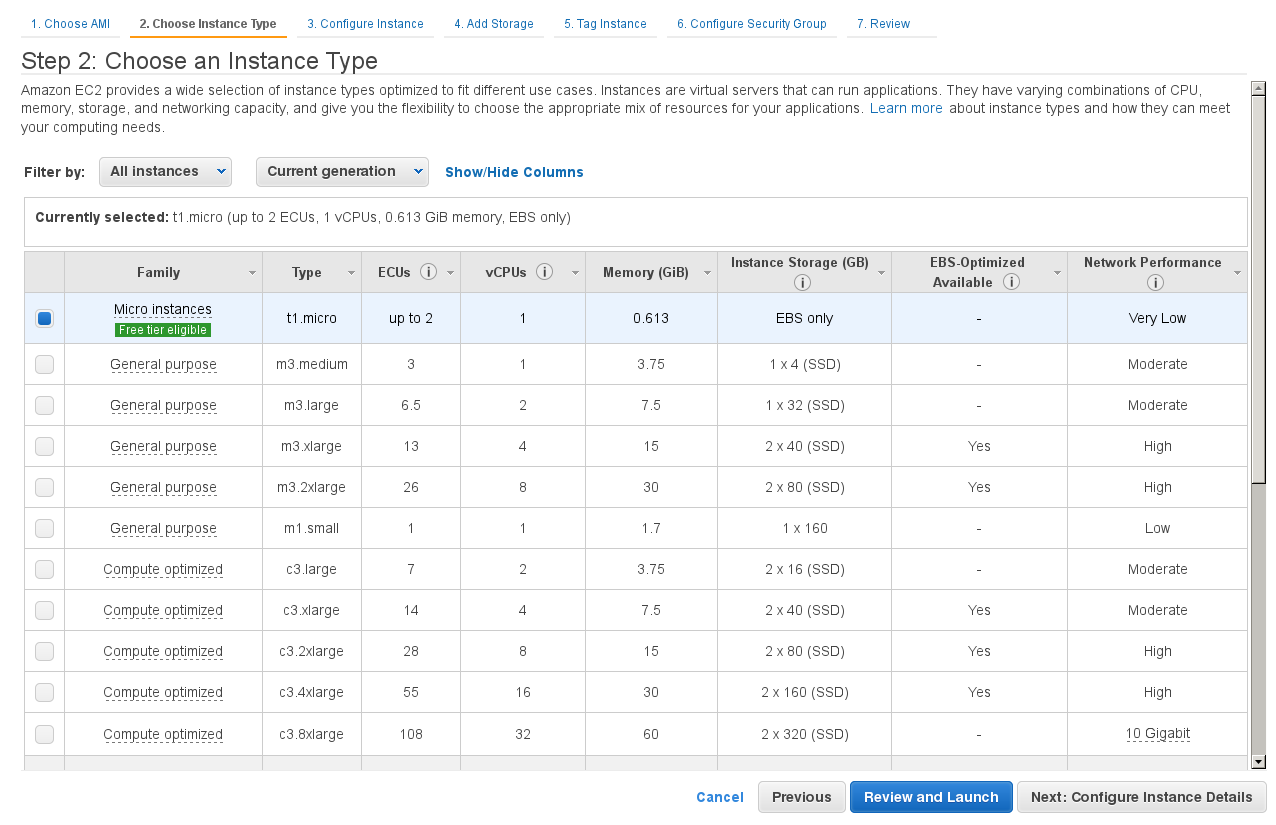Click info icon under Network Performance header
Viewport: 1276px width, 825px height.
(x=1155, y=283)
